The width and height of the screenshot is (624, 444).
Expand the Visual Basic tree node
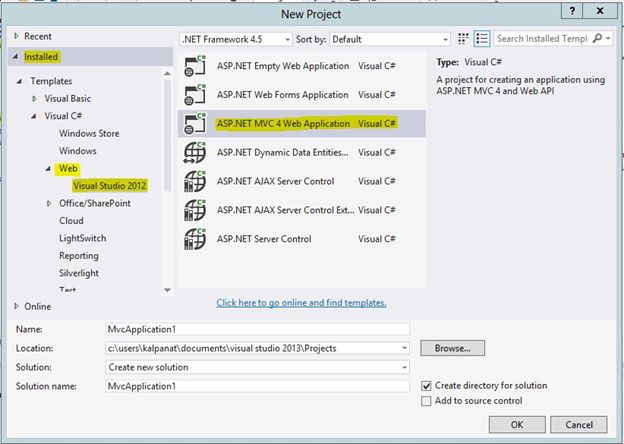click(35, 99)
